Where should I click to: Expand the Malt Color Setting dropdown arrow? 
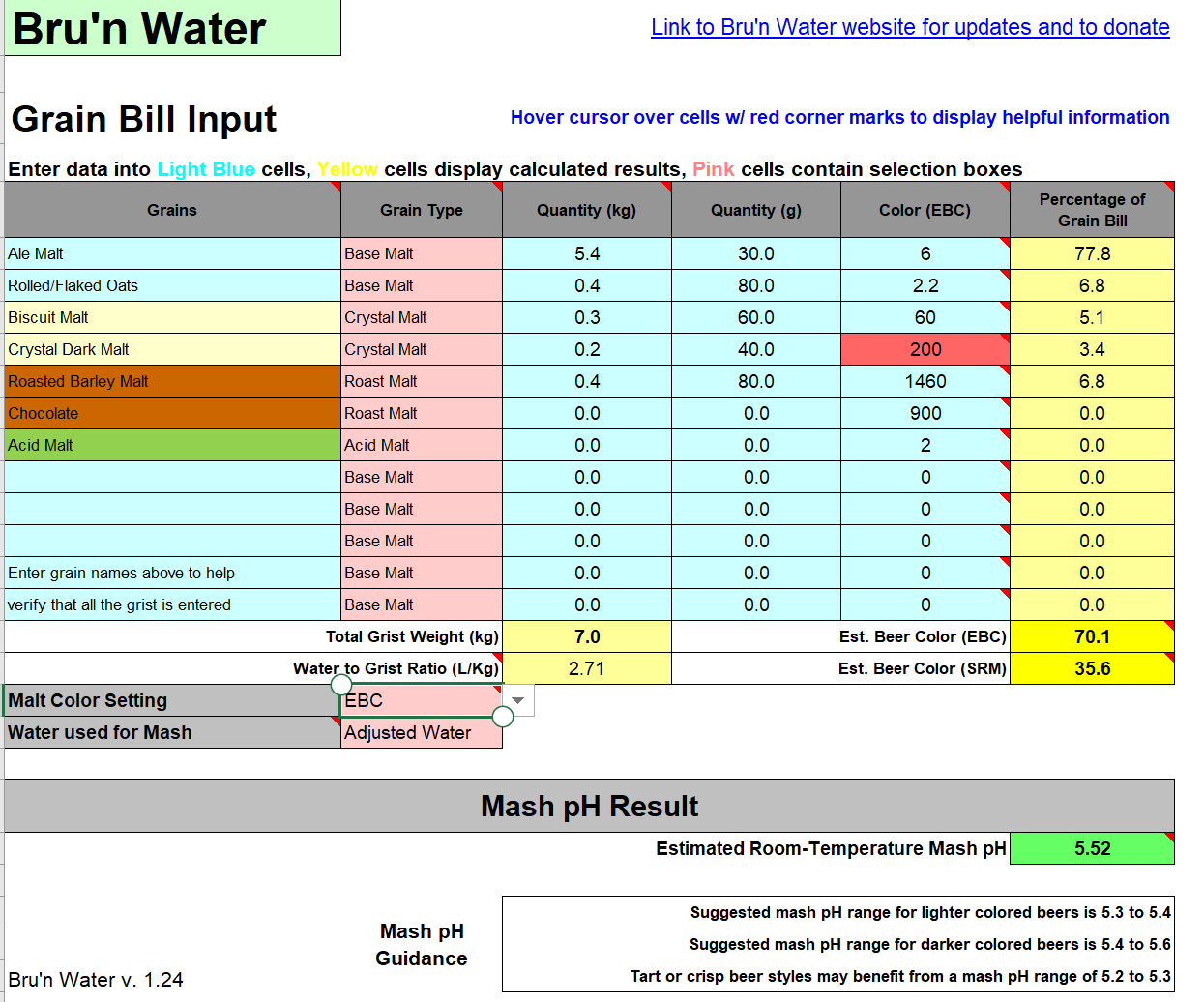coord(518,700)
